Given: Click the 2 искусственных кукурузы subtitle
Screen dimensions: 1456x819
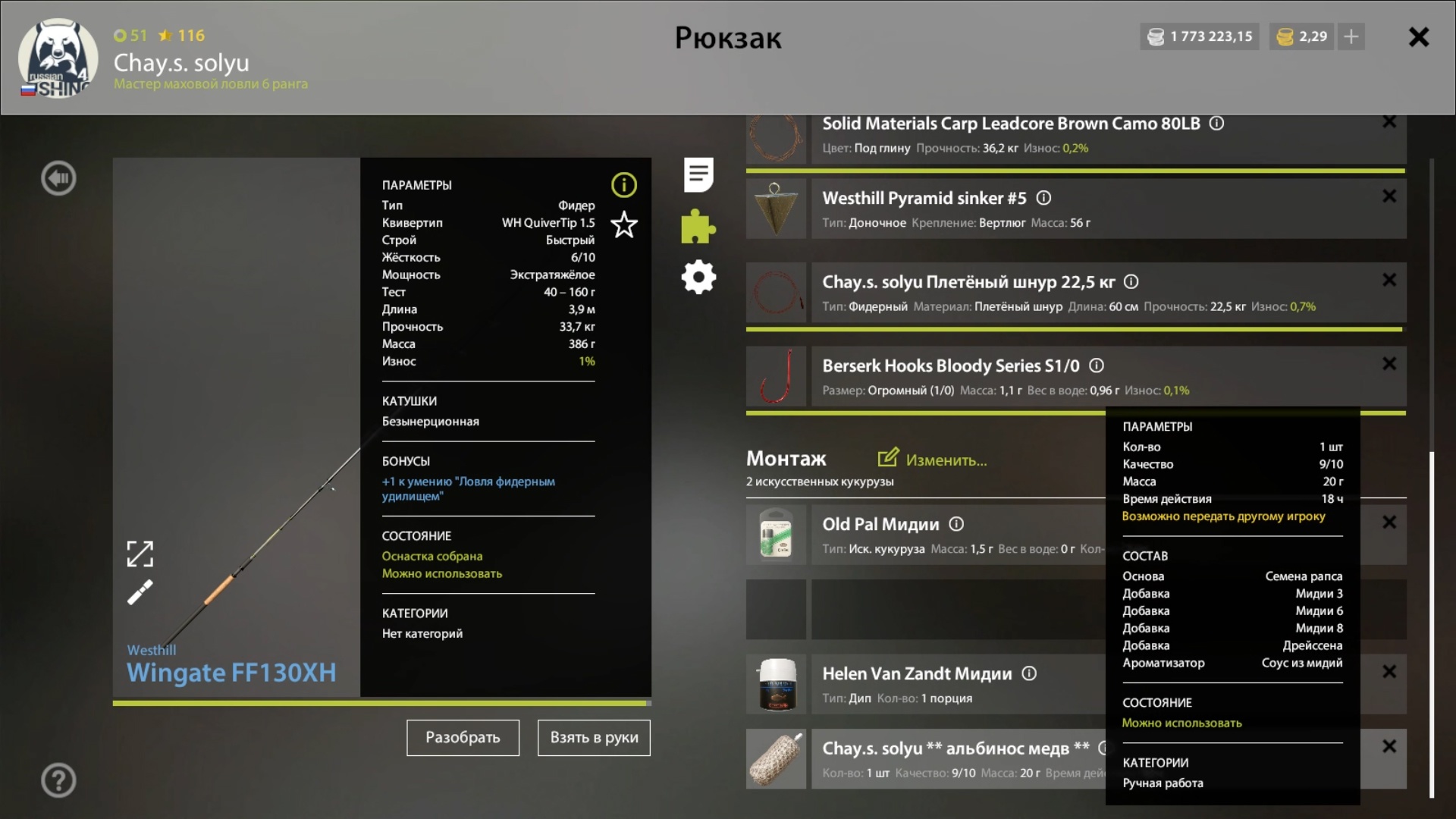Looking at the screenshot, I should tap(820, 482).
